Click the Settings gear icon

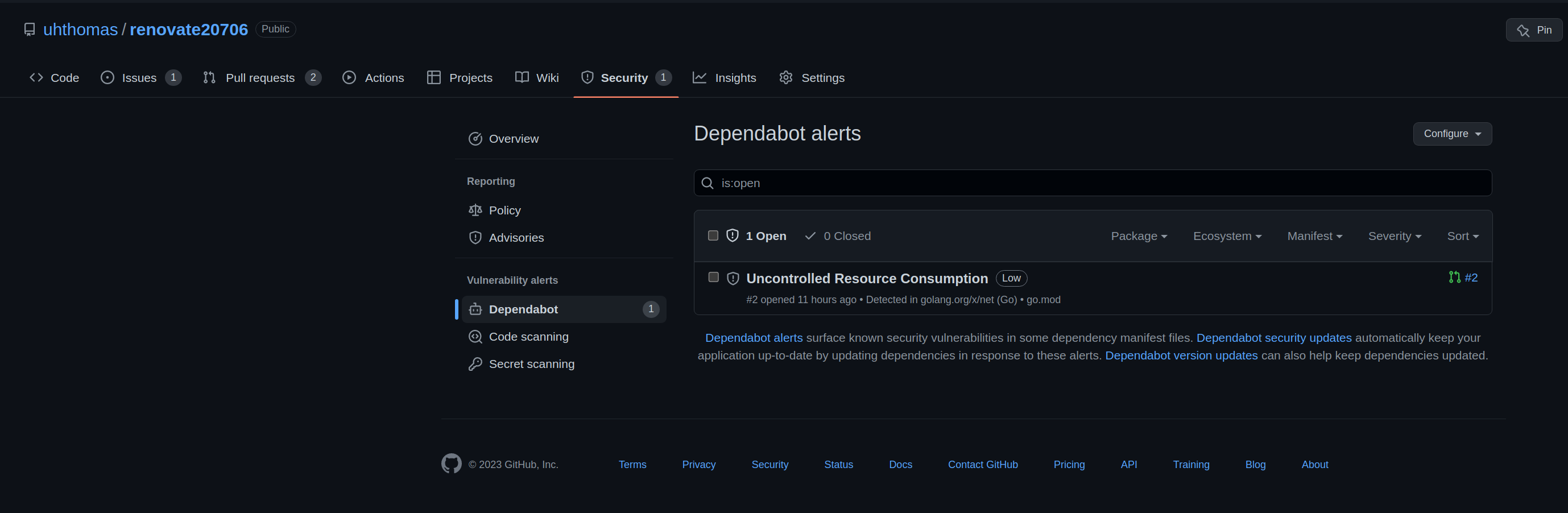[x=786, y=77]
